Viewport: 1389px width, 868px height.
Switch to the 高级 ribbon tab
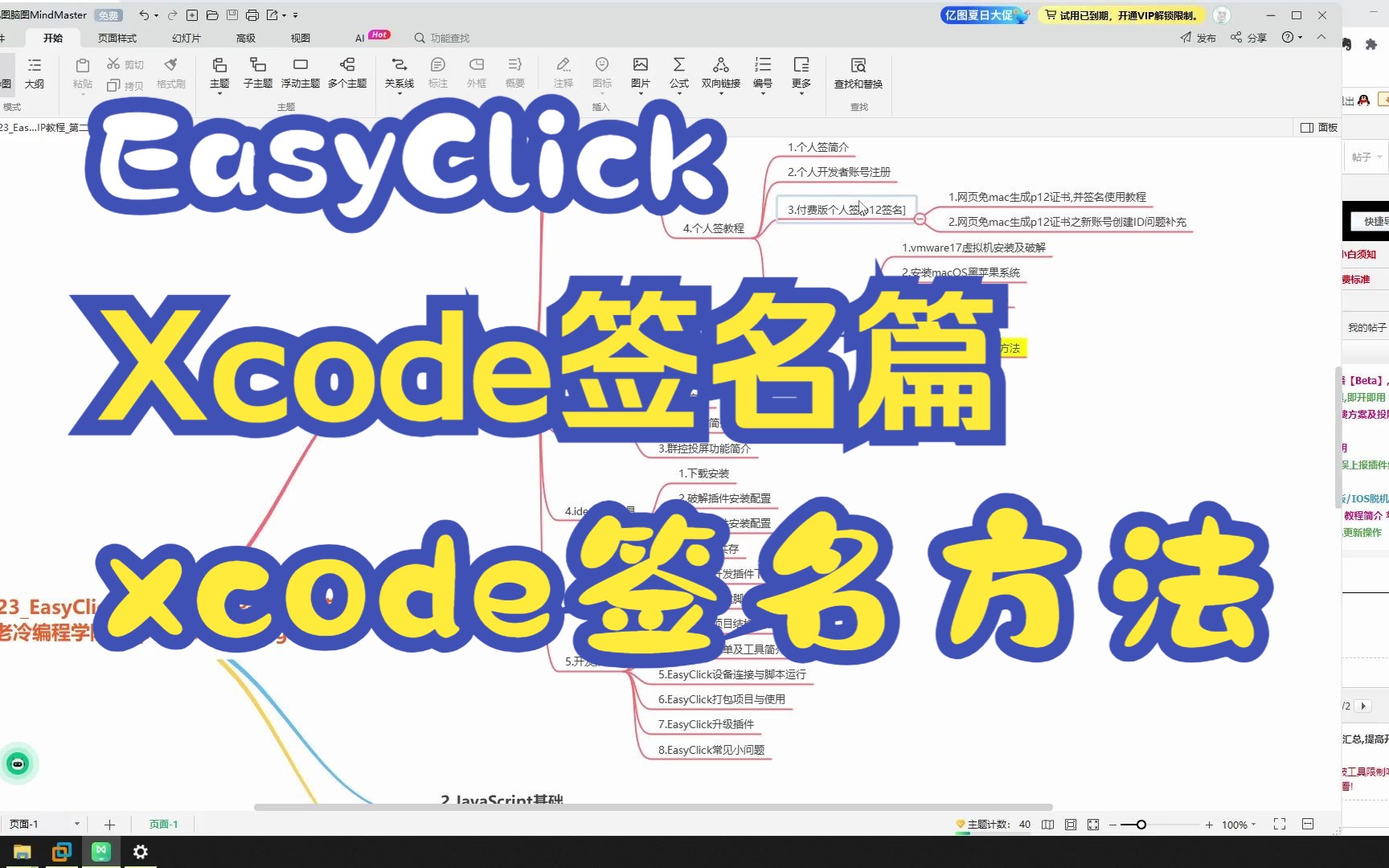tap(246, 38)
